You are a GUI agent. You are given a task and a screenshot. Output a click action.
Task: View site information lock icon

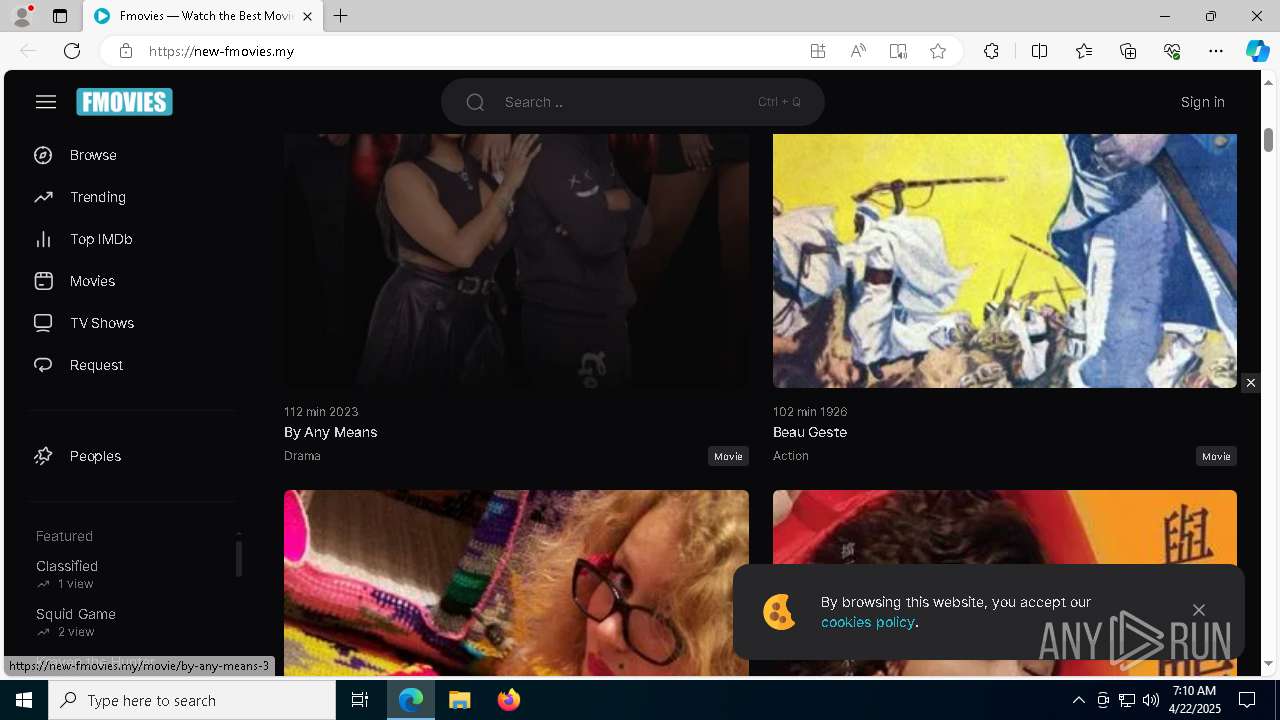(x=126, y=51)
